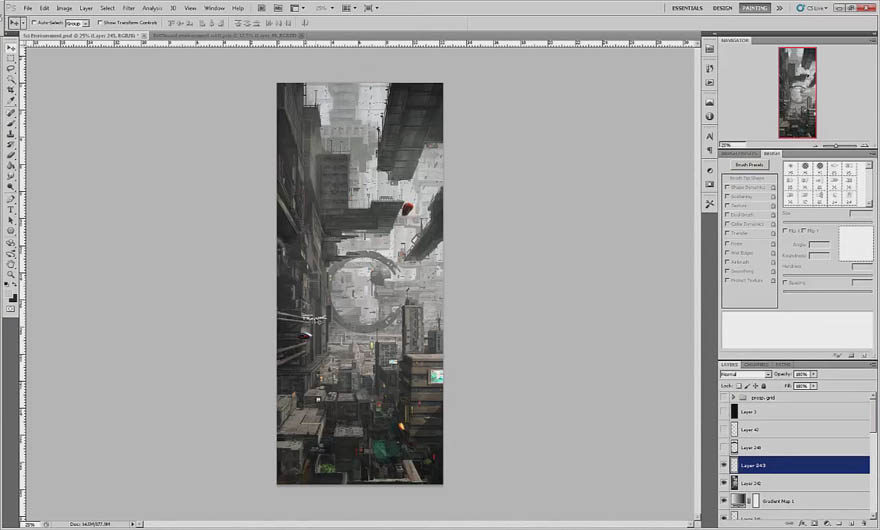Select the Path Selection arrow tool
Screen dimensions: 880x530
(x=11, y=220)
